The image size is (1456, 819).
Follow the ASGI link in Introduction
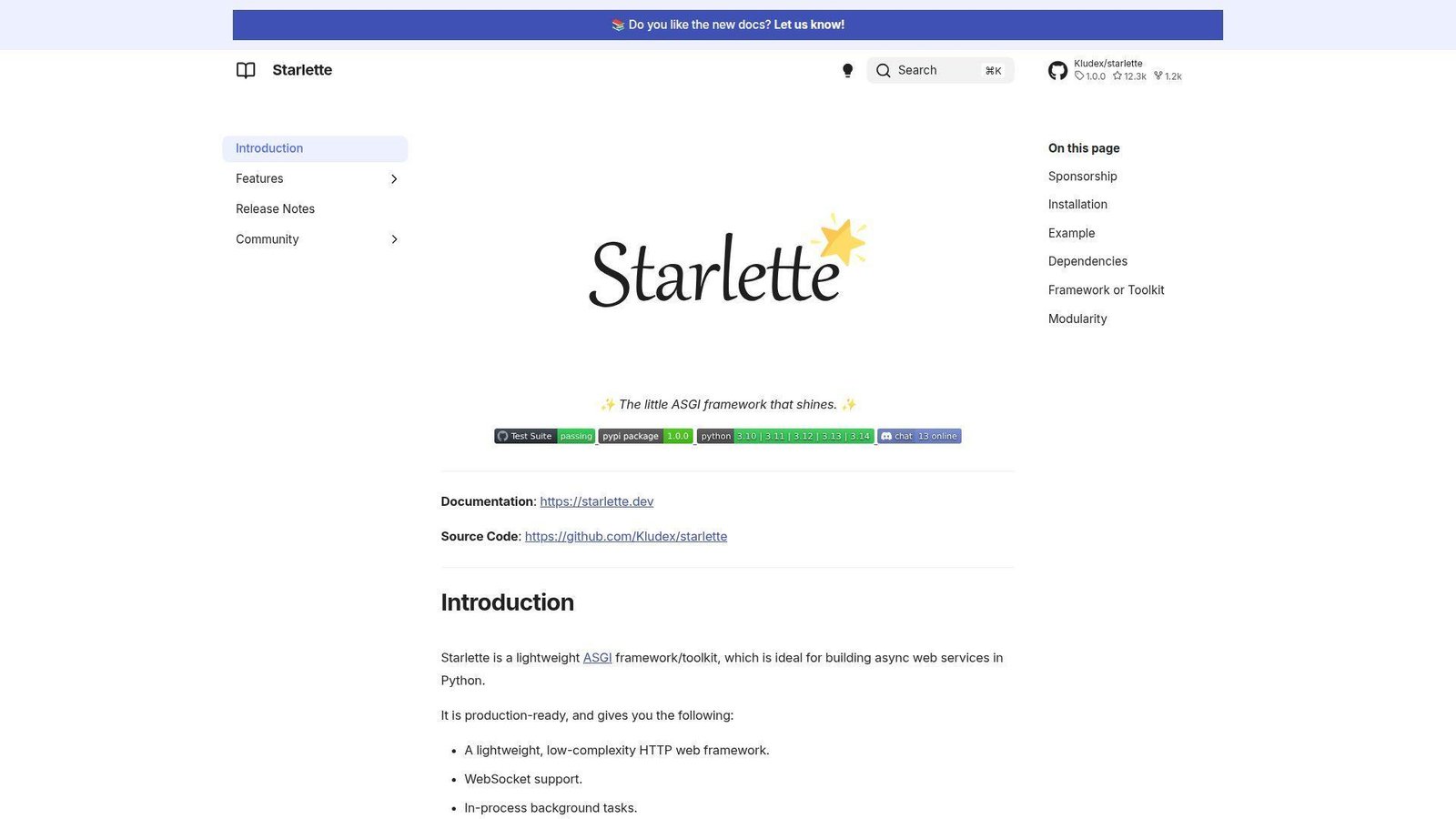[597, 658]
